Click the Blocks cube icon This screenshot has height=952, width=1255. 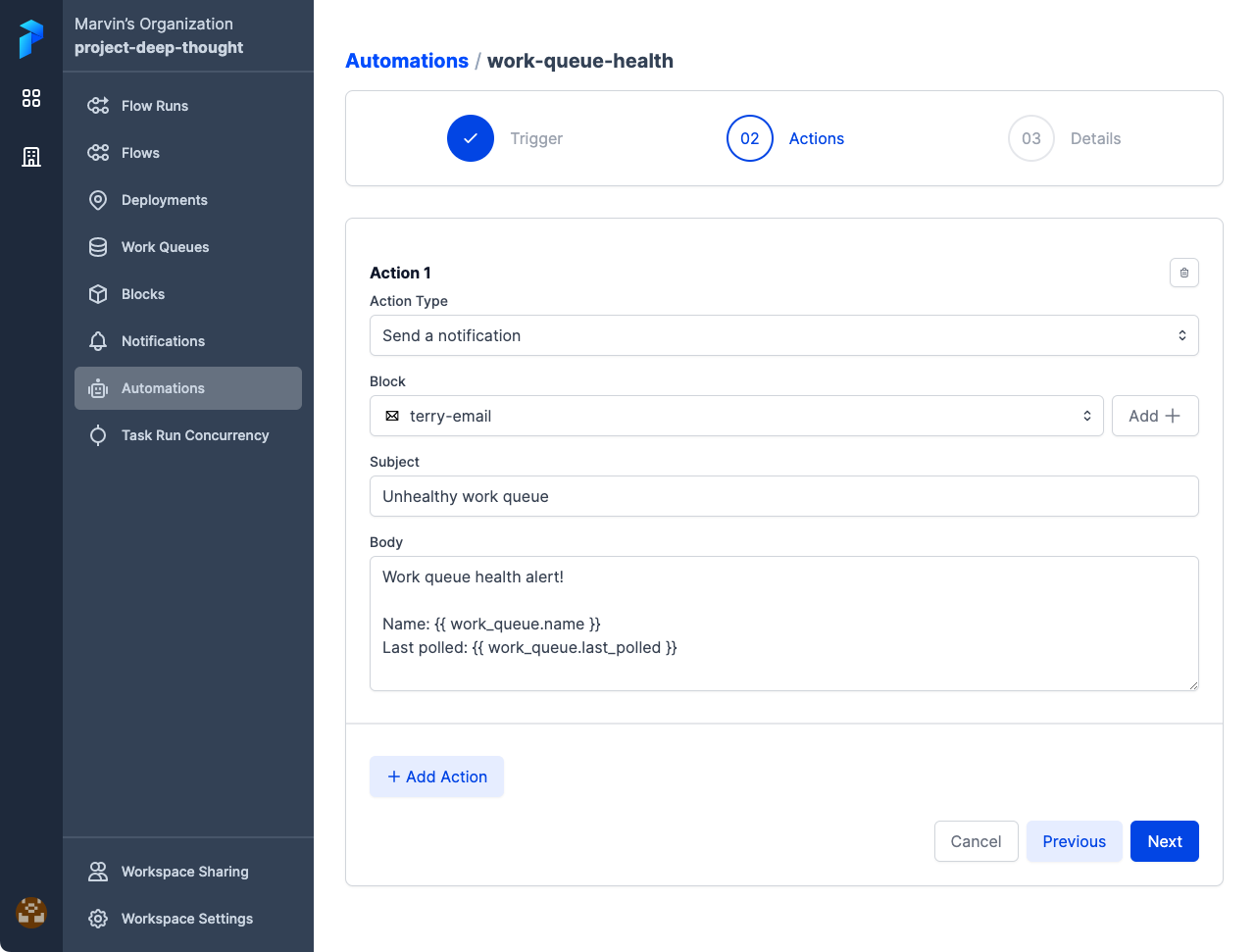point(98,294)
